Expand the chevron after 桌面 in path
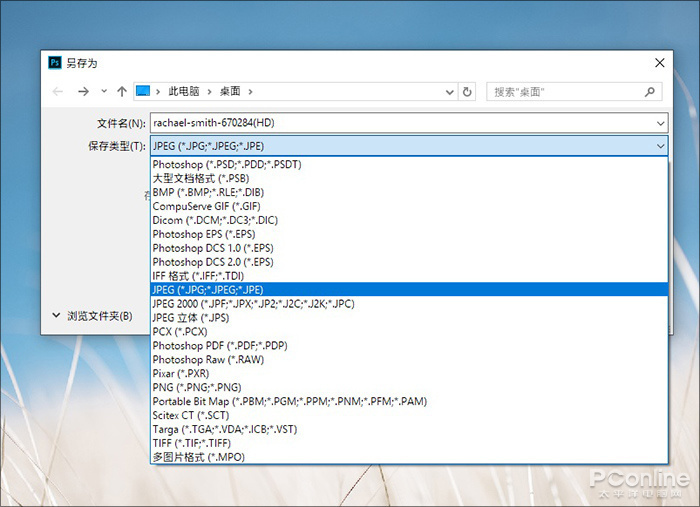700x507 pixels. pyautogui.click(x=250, y=92)
